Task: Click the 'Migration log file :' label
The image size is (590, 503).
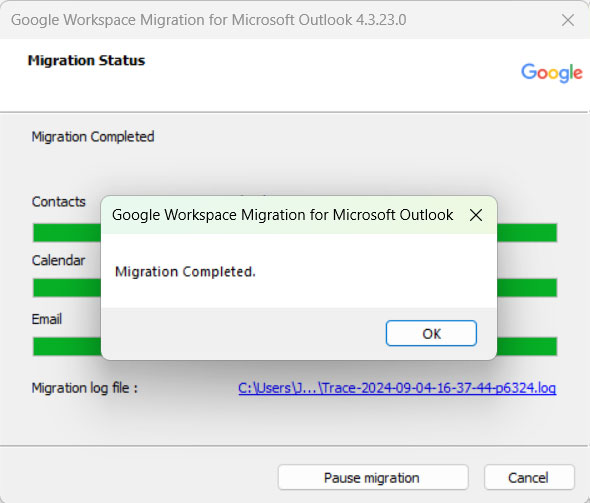Action: [85, 388]
